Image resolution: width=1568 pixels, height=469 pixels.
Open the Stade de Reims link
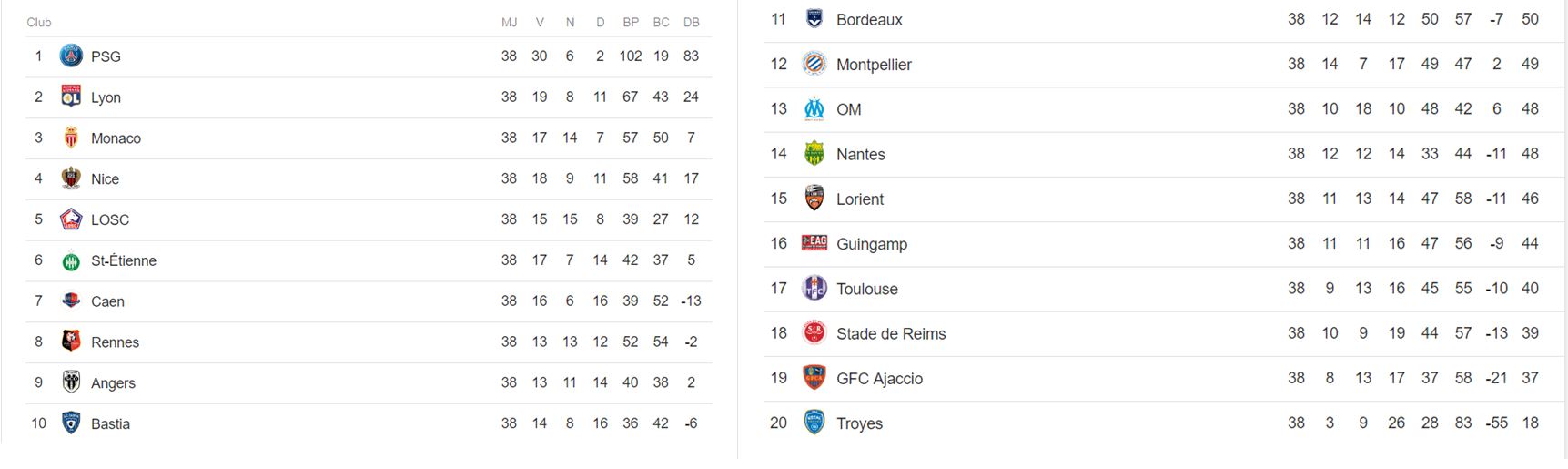[891, 334]
